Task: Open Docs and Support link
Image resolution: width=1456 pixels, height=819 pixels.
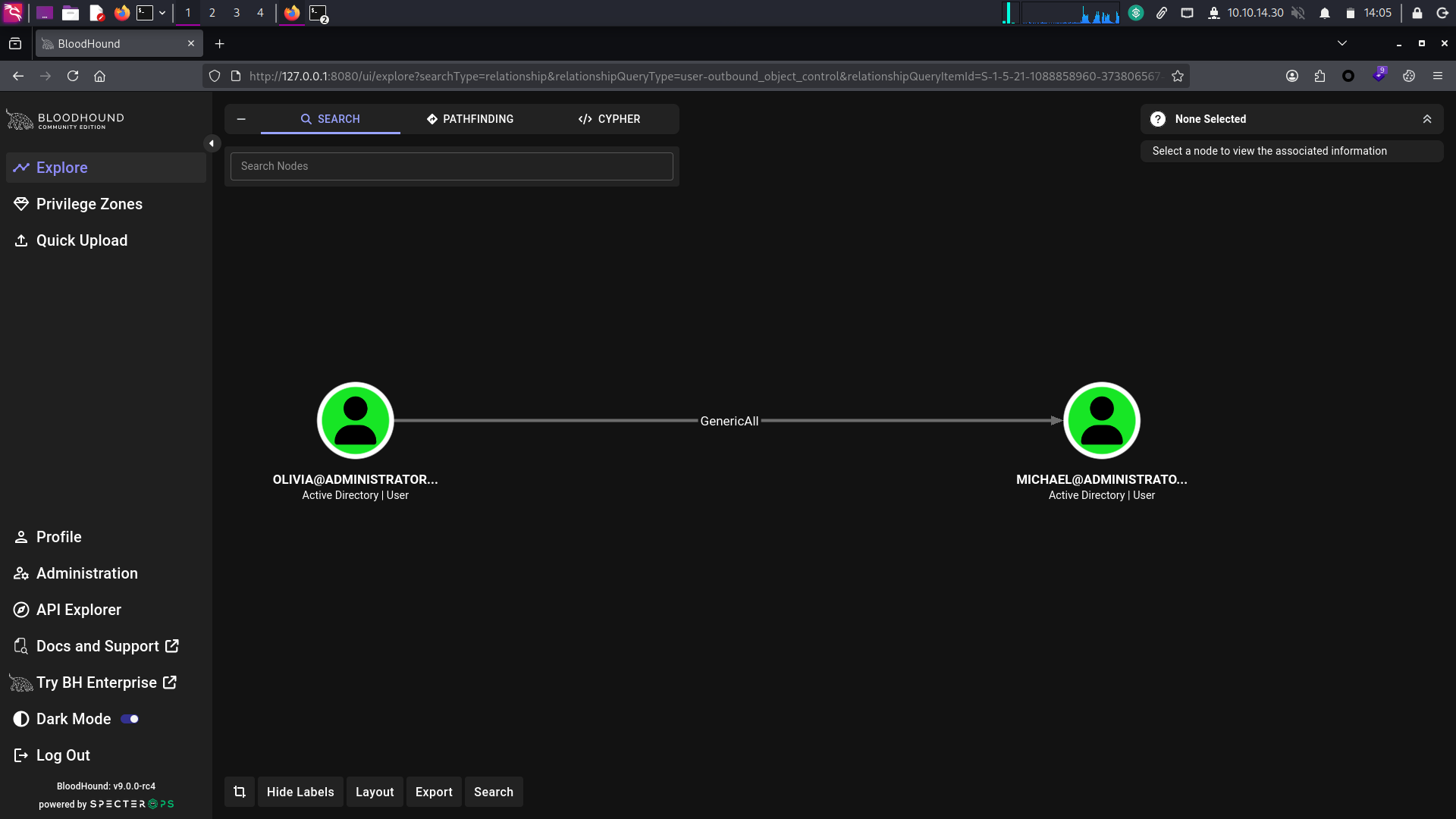Action: click(97, 646)
